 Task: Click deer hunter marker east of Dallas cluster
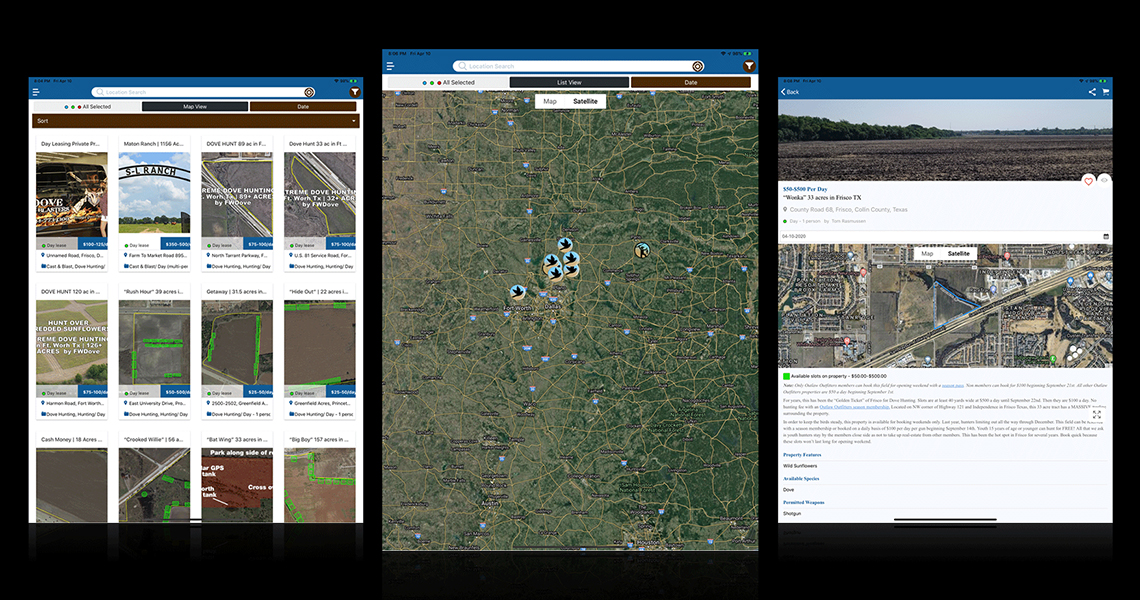point(641,251)
